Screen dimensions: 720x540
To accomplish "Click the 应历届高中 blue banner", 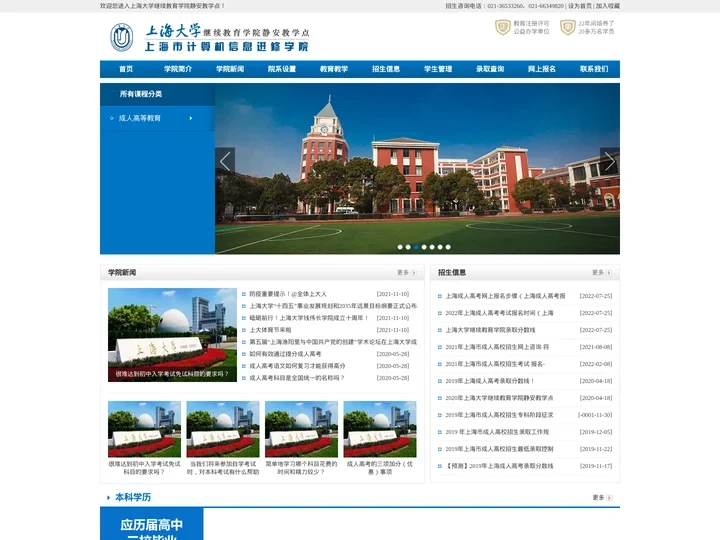I will (x=152, y=524).
